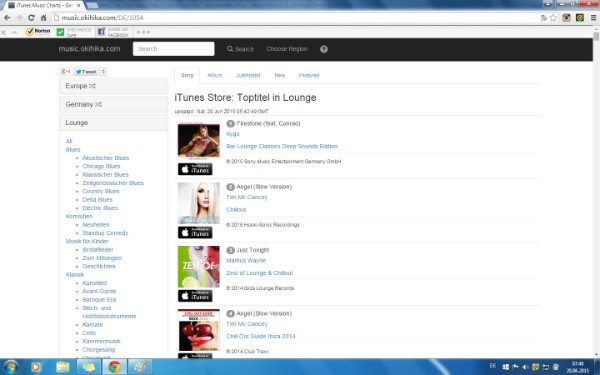Open the Chrome menu icon

[593, 18]
